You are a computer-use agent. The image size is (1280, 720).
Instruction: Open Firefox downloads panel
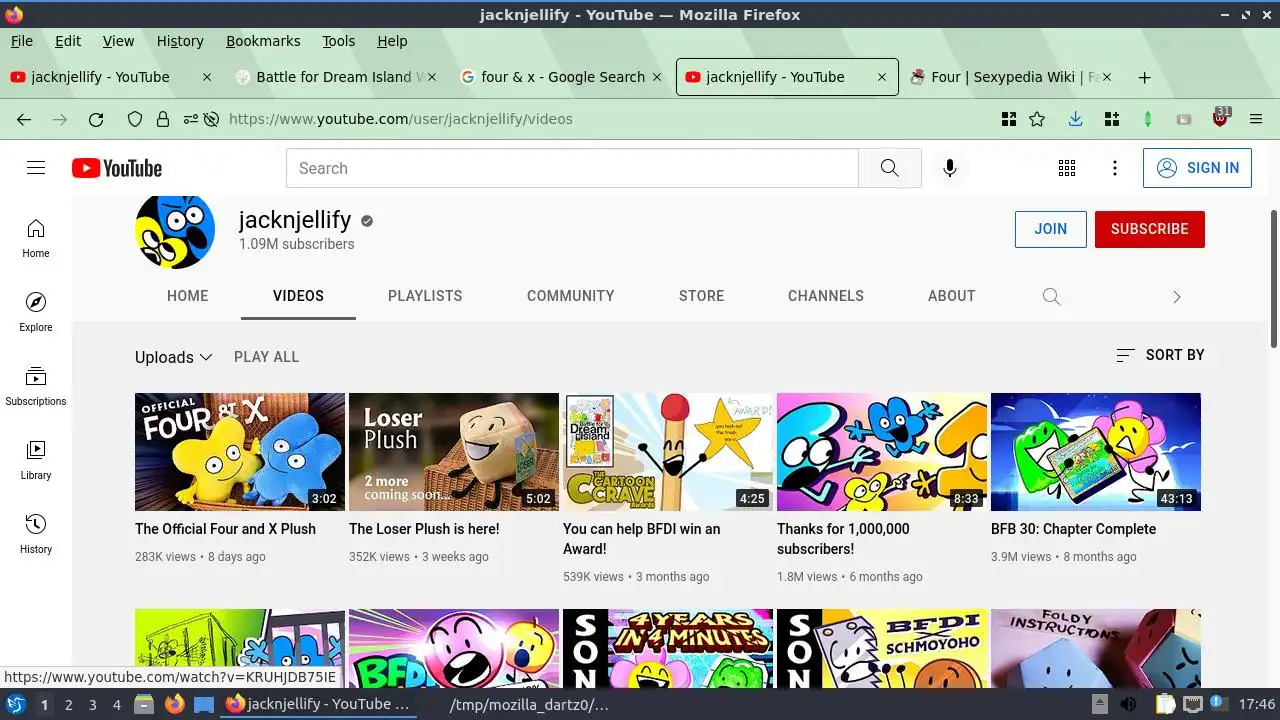point(1075,119)
